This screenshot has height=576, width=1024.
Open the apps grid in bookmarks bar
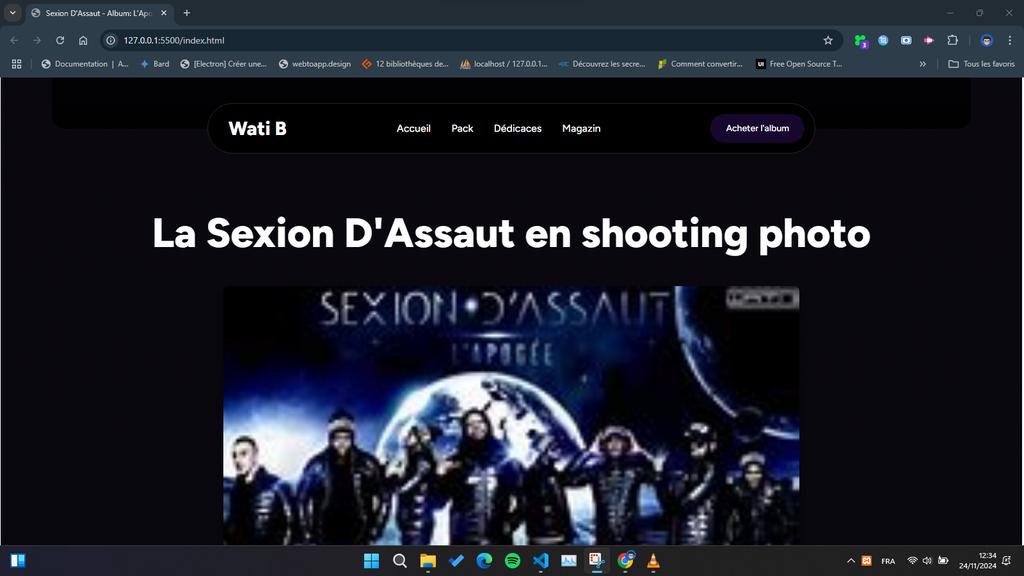point(16,64)
